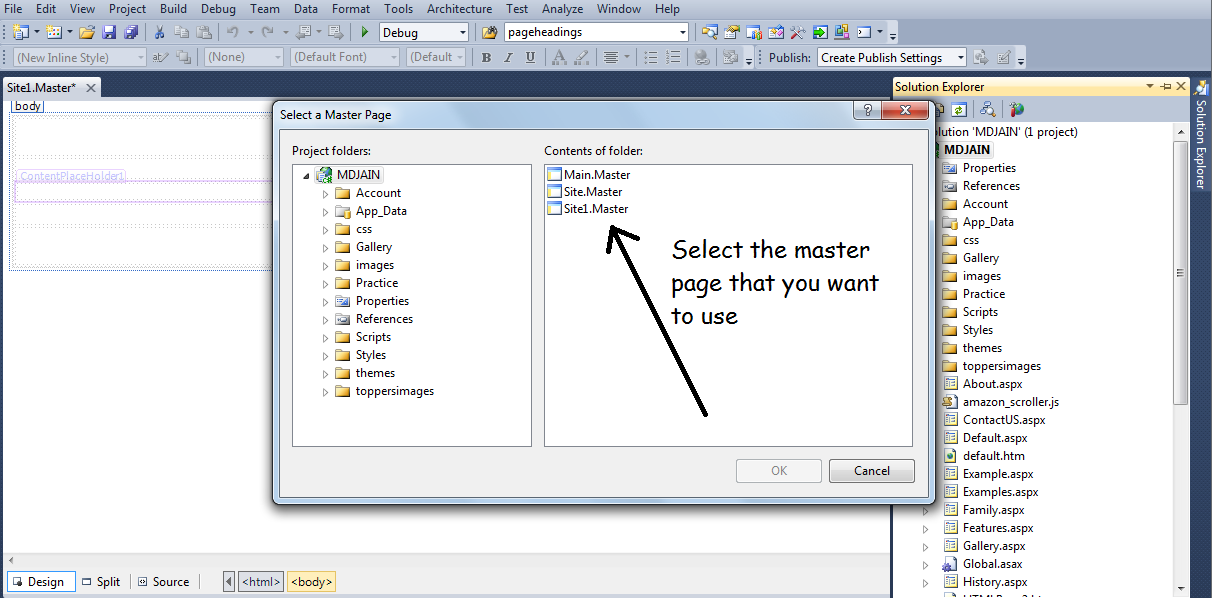This screenshot has height=598, width=1212.
Task: Select the Cut icon in the toolbar
Action: [159, 33]
